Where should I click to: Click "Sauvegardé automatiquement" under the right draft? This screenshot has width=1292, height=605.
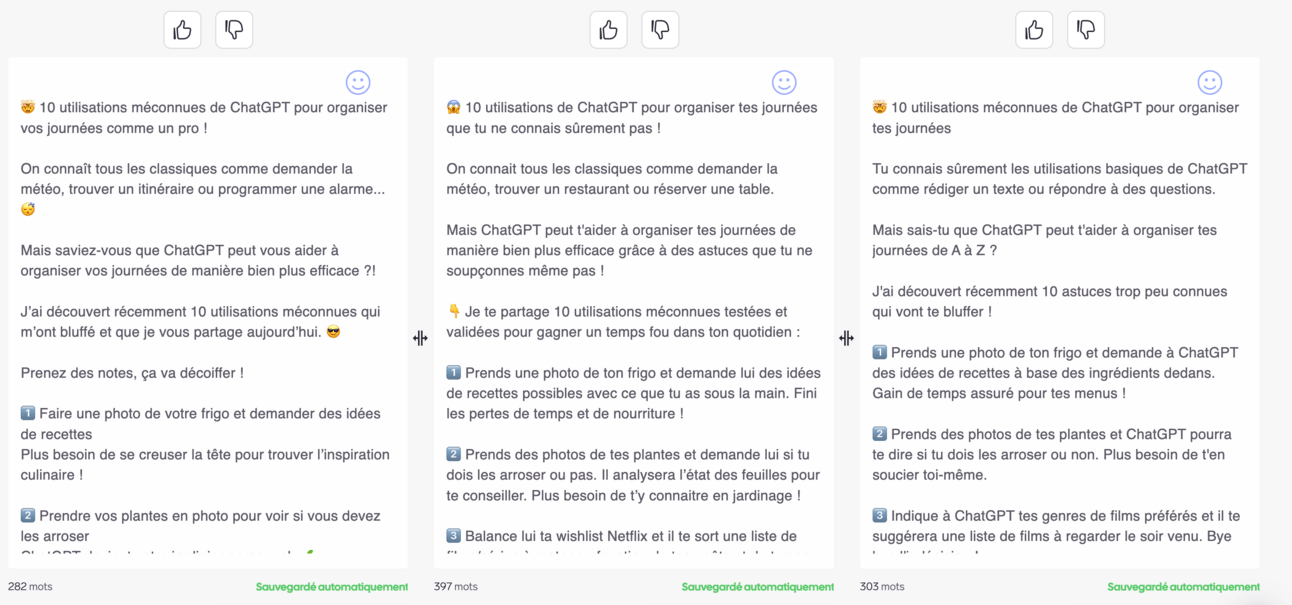(x=1184, y=587)
